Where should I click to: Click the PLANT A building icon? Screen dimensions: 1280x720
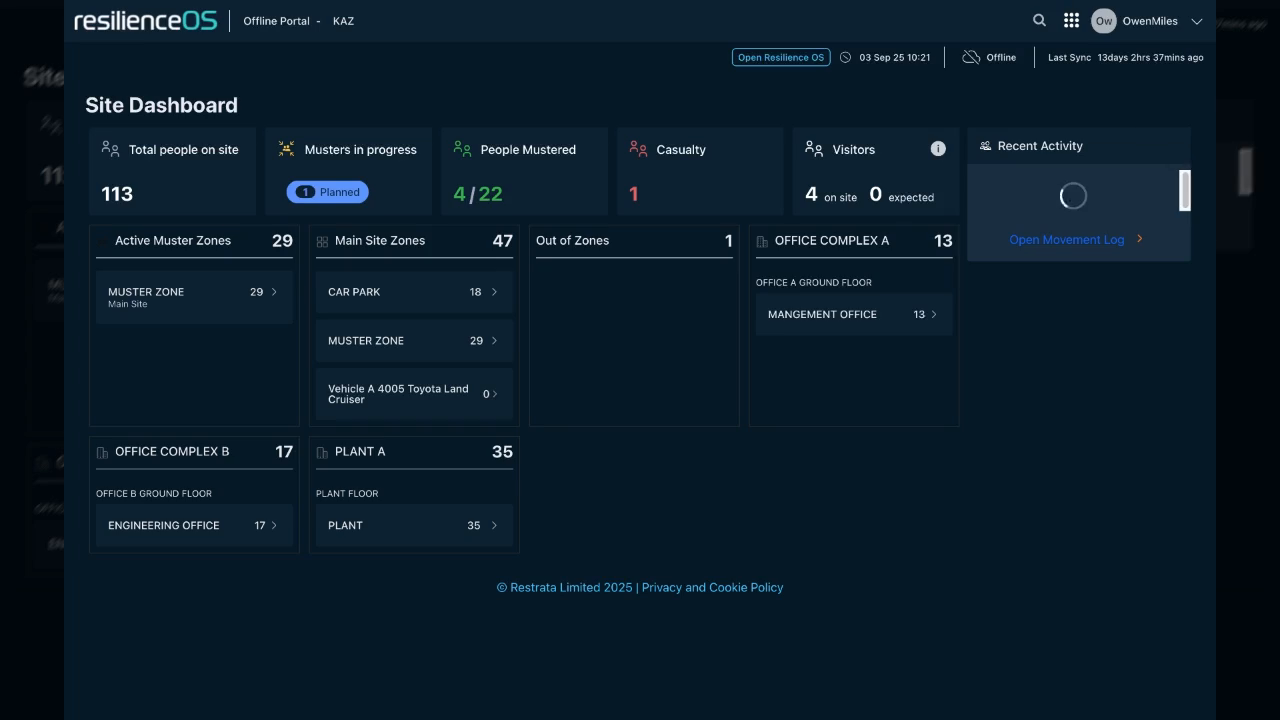tap(322, 452)
